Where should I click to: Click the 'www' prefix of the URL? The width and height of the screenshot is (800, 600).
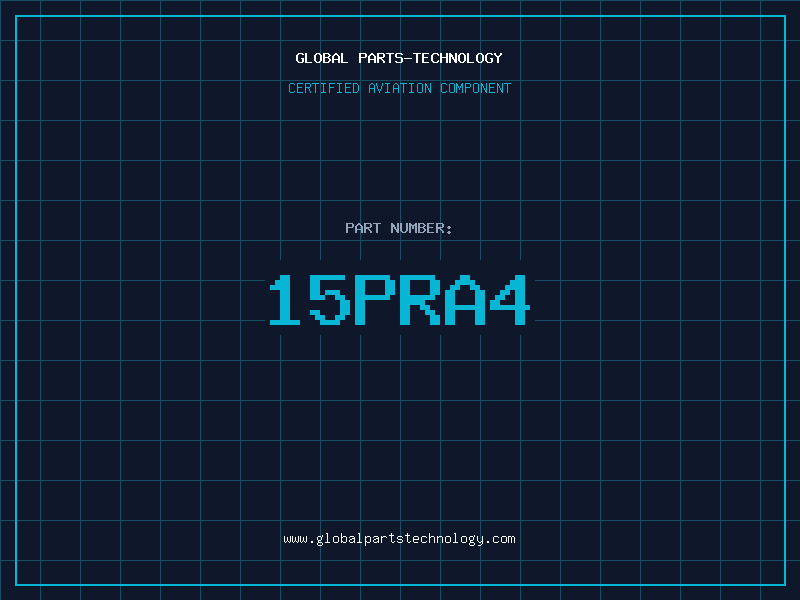click(x=295, y=538)
